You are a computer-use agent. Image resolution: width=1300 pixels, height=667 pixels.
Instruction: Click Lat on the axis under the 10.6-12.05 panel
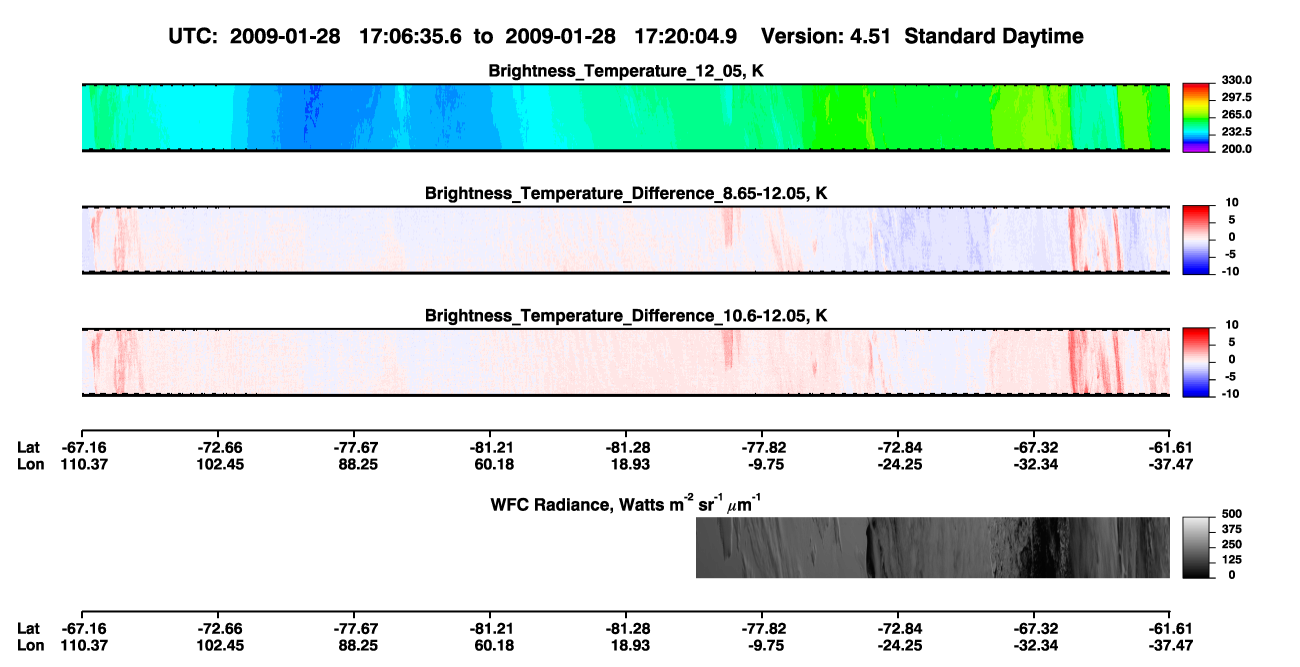[x=29, y=447]
